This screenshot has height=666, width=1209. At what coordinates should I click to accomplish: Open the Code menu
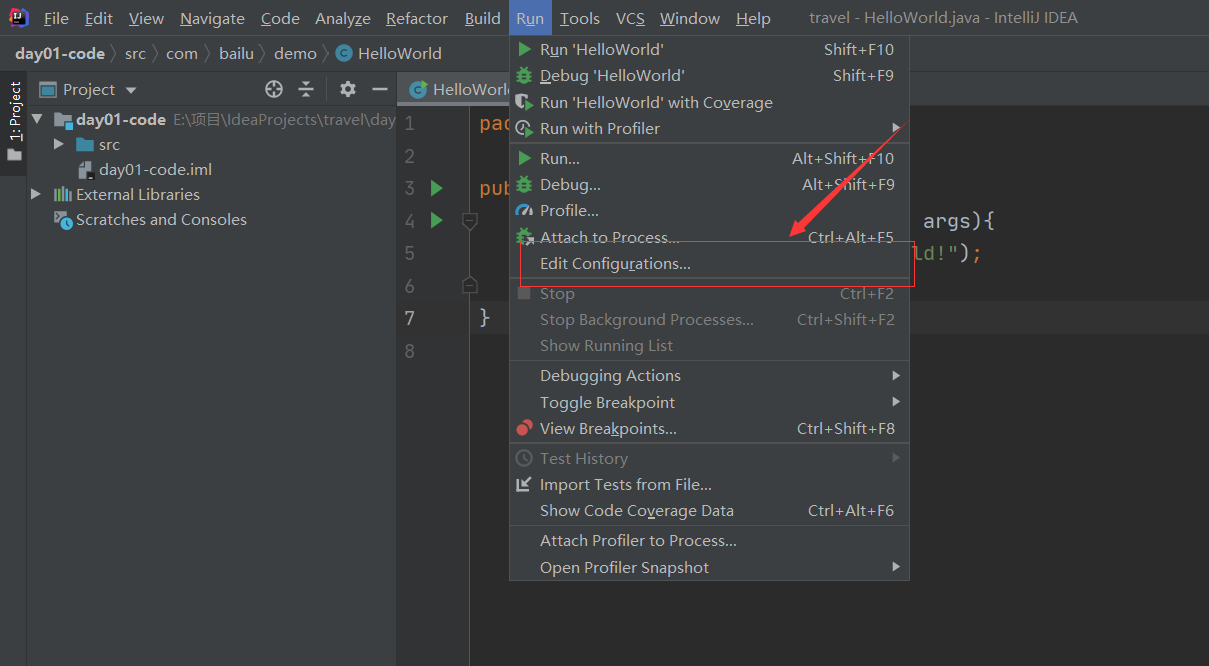tap(280, 19)
